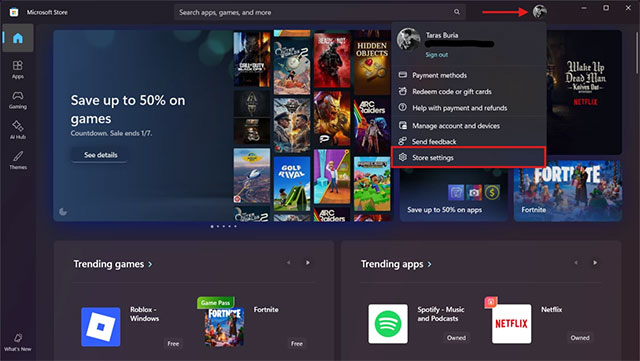Screen dimensions: 640x361
Task: Click Free button for Fortnite
Action: (297, 343)
